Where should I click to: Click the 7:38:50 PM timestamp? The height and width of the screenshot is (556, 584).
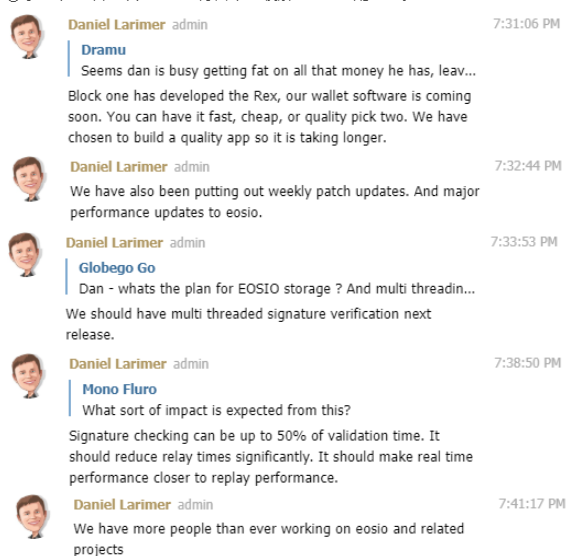527,363
